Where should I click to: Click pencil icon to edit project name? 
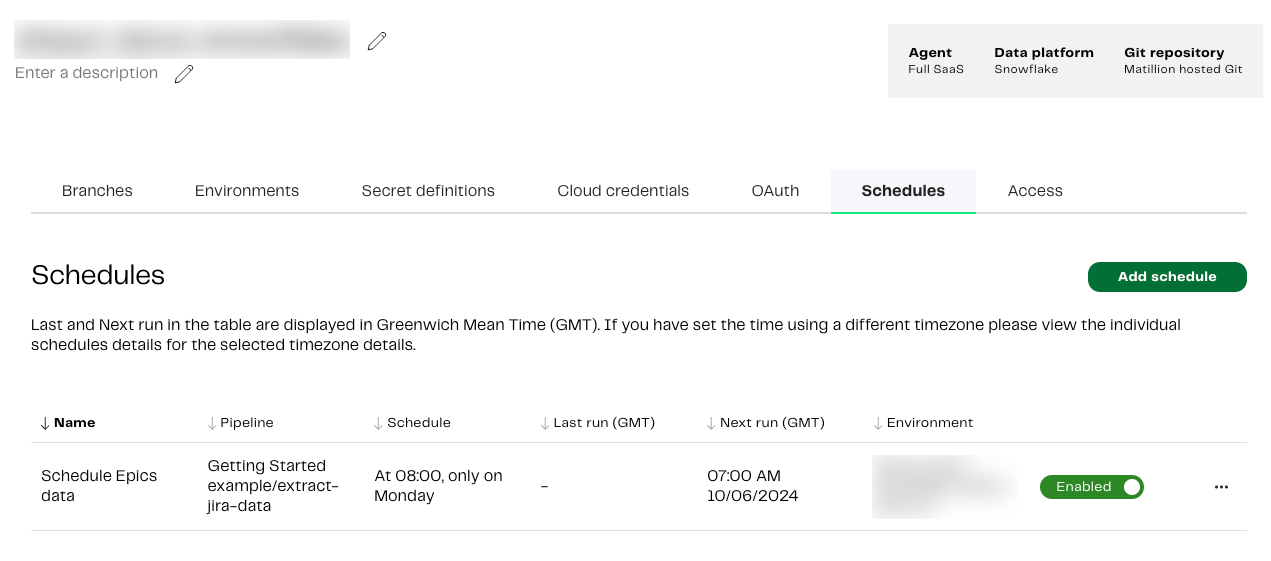tap(377, 41)
